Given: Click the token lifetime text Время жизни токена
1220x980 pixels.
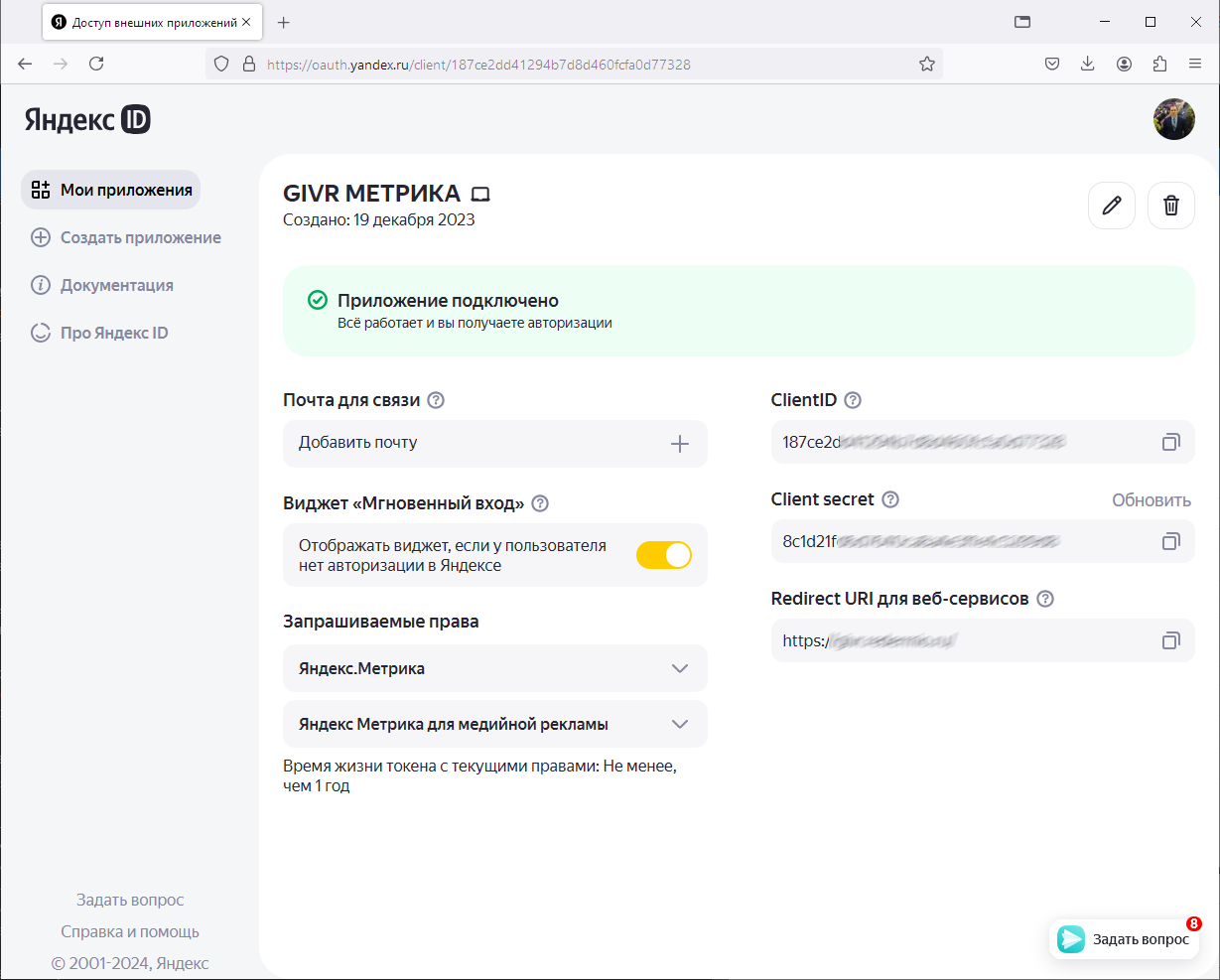Looking at the screenshot, I should pyautogui.click(x=479, y=776).
